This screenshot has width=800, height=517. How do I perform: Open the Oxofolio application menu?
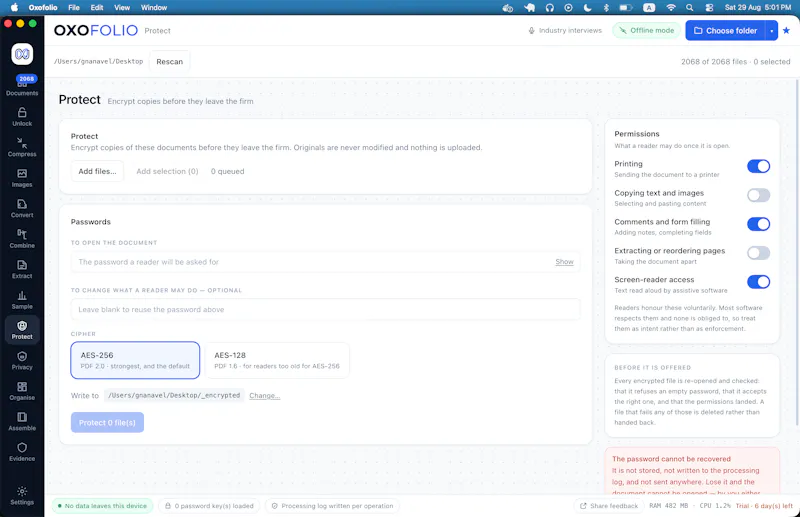point(43,8)
